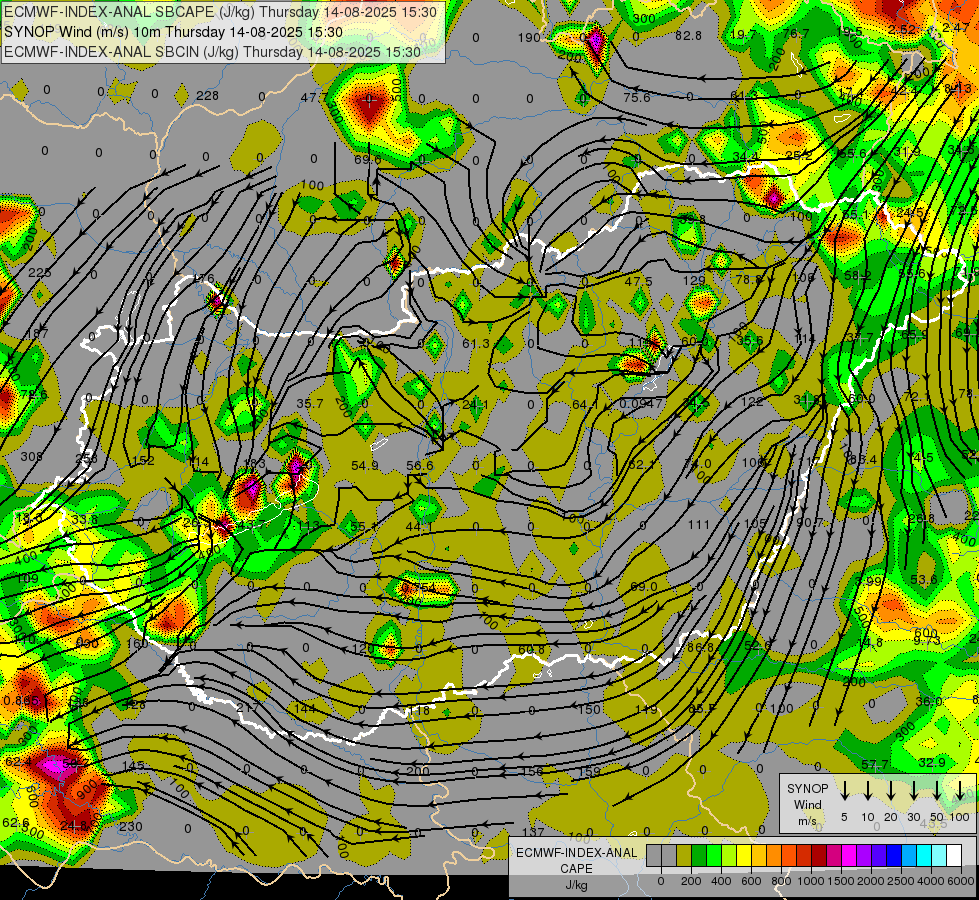Image resolution: width=979 pixels, height=900 pixels.
Task: Click the '122' value on the map
Action: 752,402
